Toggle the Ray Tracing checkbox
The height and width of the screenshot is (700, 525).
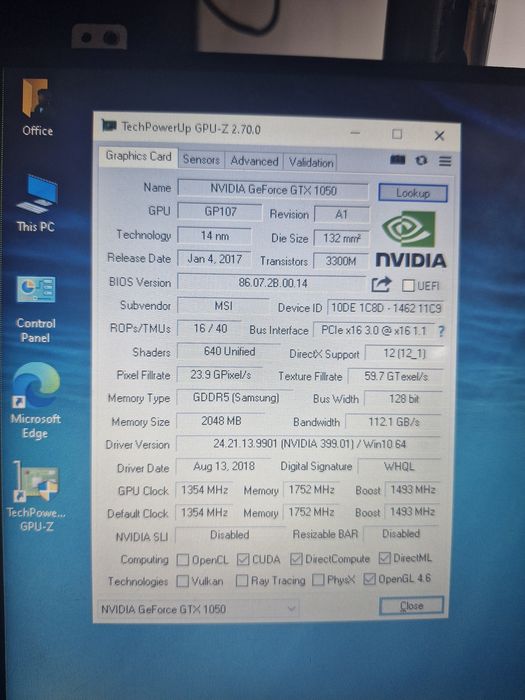coord(242,580)
